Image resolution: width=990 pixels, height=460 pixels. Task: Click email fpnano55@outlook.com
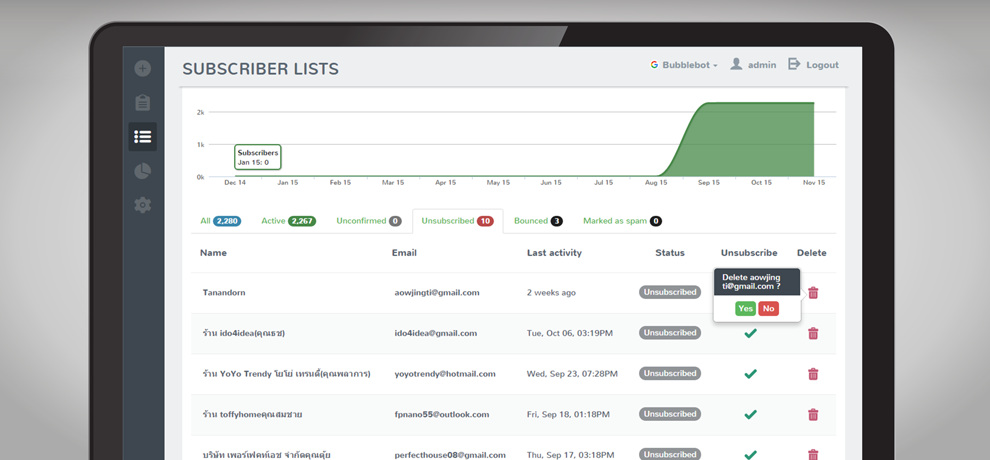pyautogui.click(x=442, y=415)
